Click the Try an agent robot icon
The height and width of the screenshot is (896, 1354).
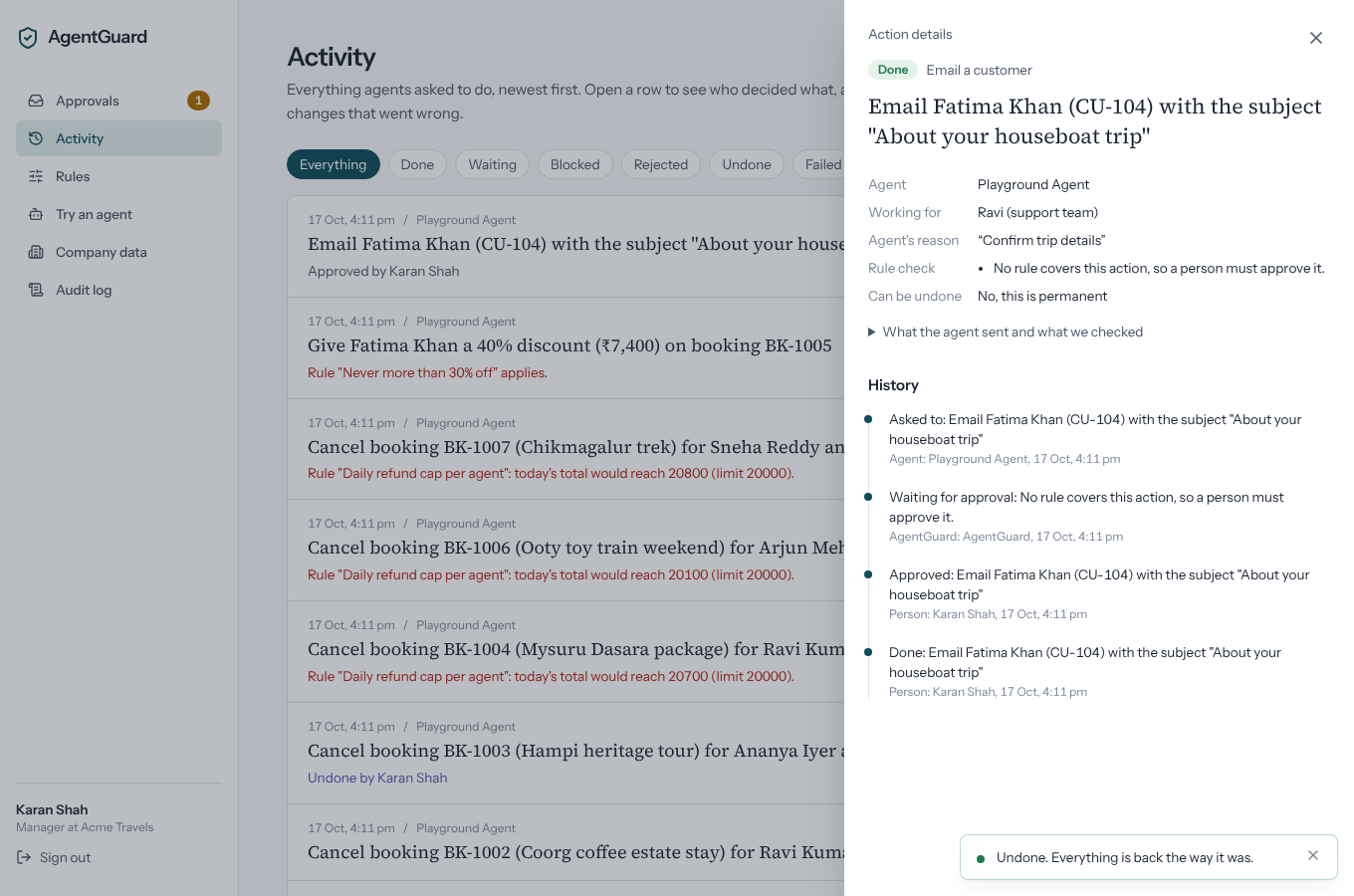[36, 214]
